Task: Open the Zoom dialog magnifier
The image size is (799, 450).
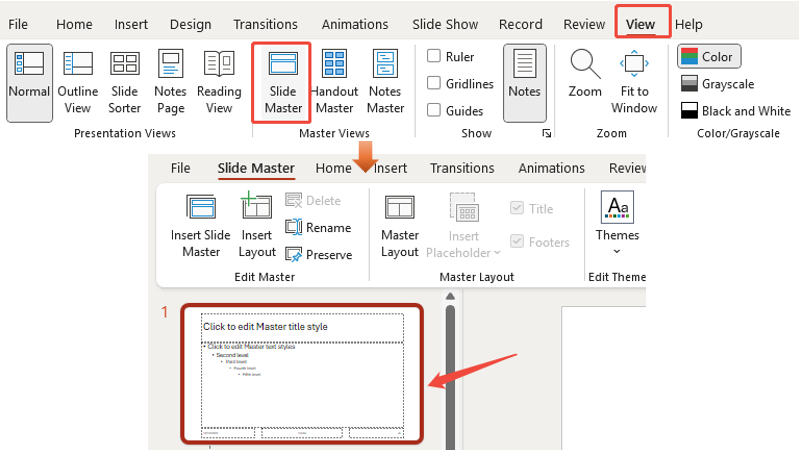Action: (x=585, y=74)
